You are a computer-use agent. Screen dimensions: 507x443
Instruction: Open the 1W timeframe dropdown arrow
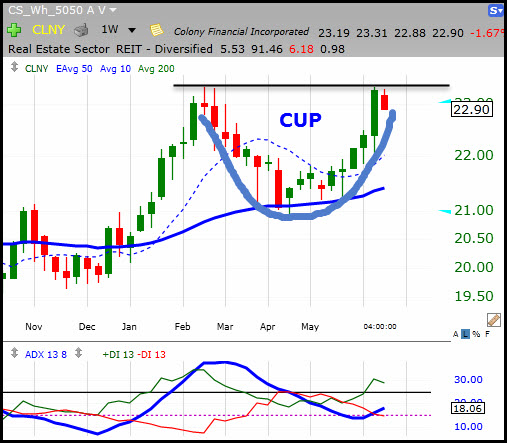point(132,30)
